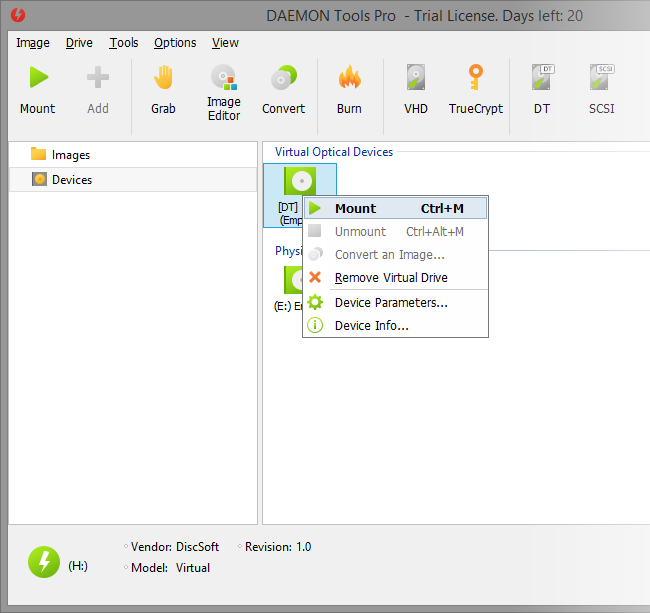Select the [DT] virtual optical drive

point(300,195)
